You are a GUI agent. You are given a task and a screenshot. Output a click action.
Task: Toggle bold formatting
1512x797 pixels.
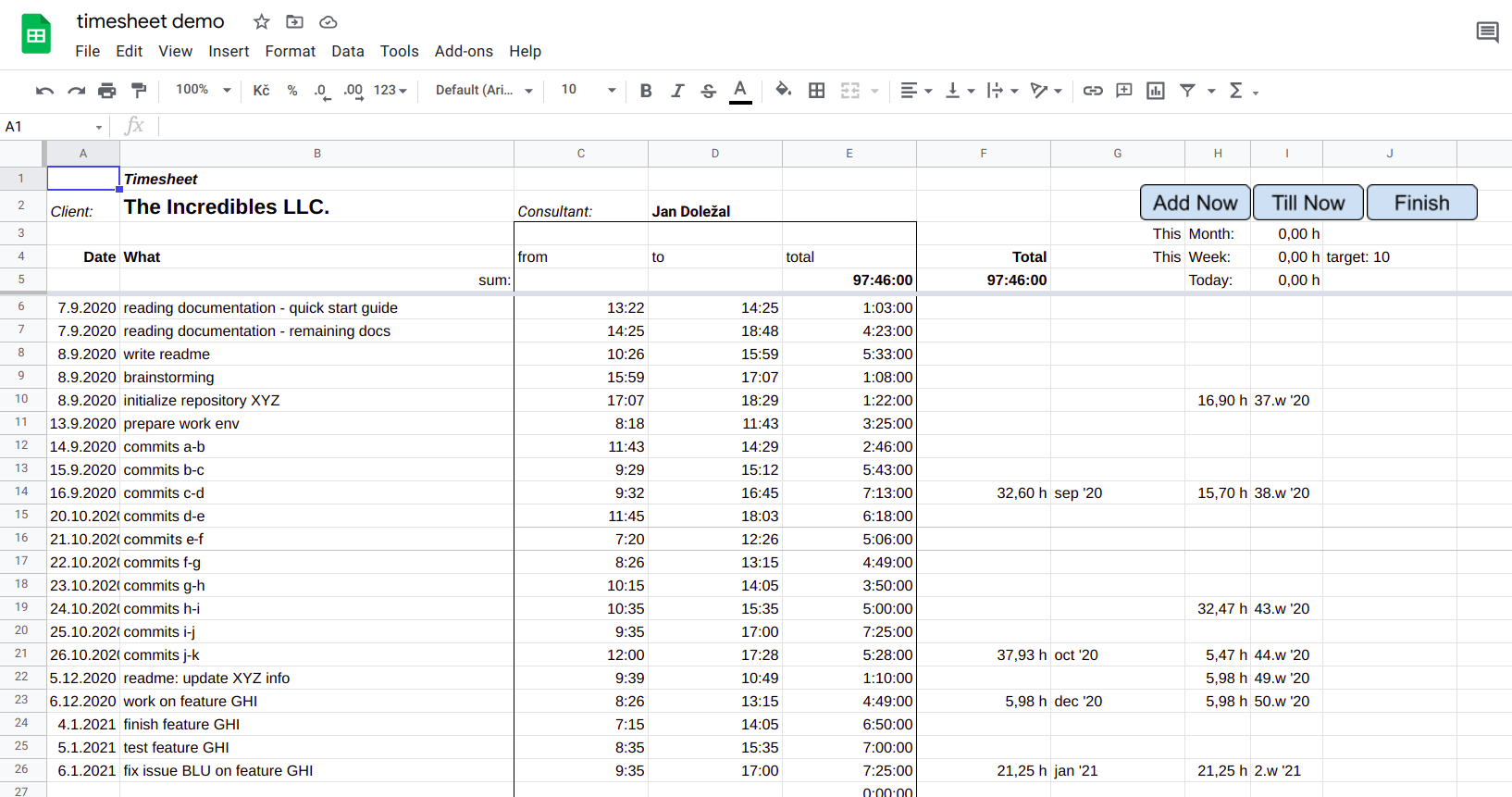coord(646,91)
